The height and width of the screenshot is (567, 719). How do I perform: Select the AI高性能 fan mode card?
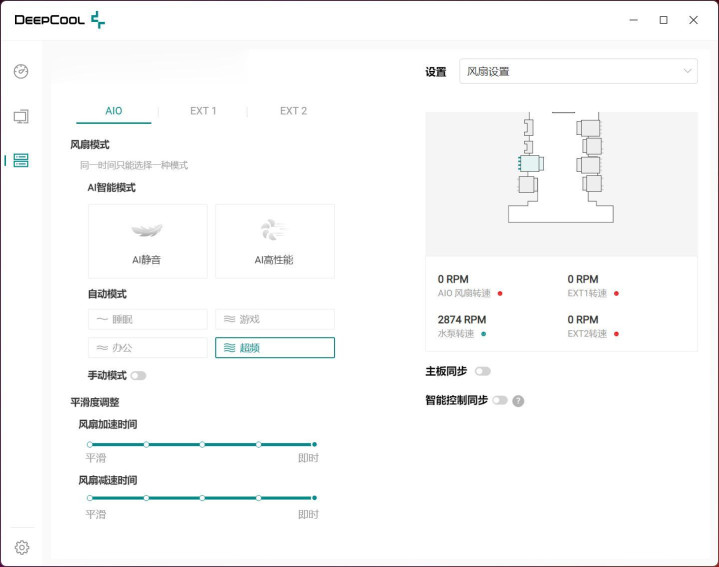274,241
